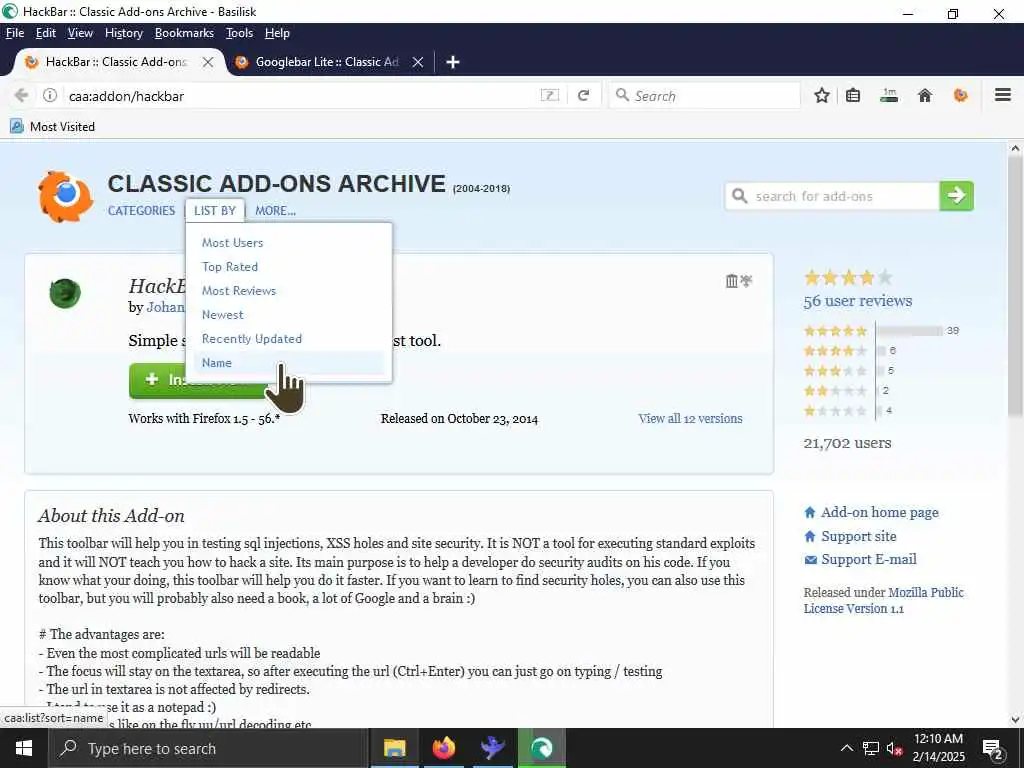Open Mozilla Public License Version 1.1 link

click(x=884, y=600)
